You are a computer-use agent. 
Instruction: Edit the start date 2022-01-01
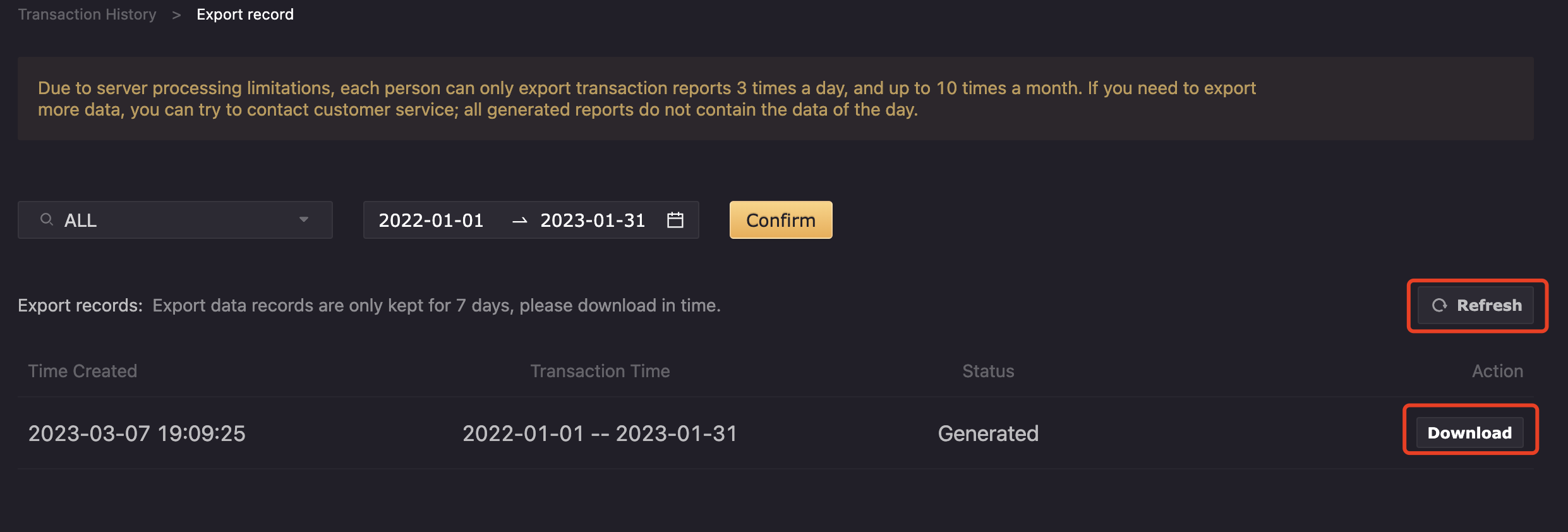431,221
